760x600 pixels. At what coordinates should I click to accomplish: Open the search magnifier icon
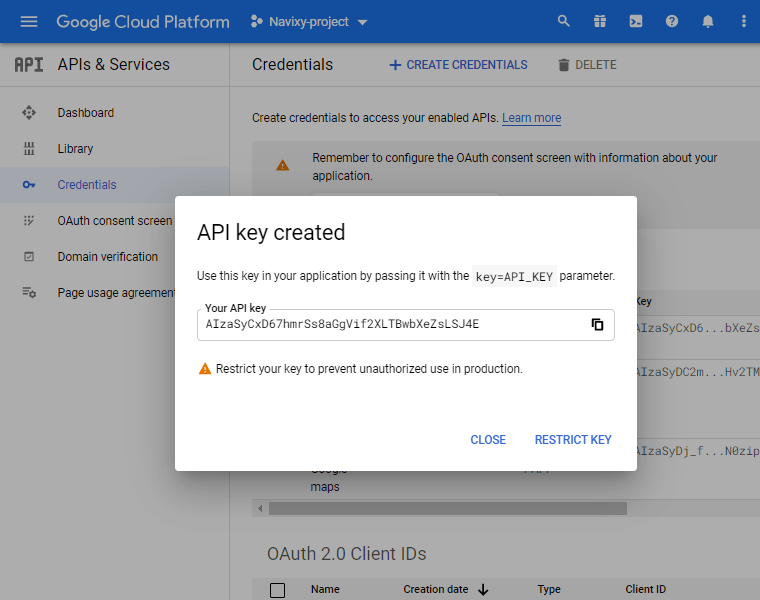tap(563, 21)
